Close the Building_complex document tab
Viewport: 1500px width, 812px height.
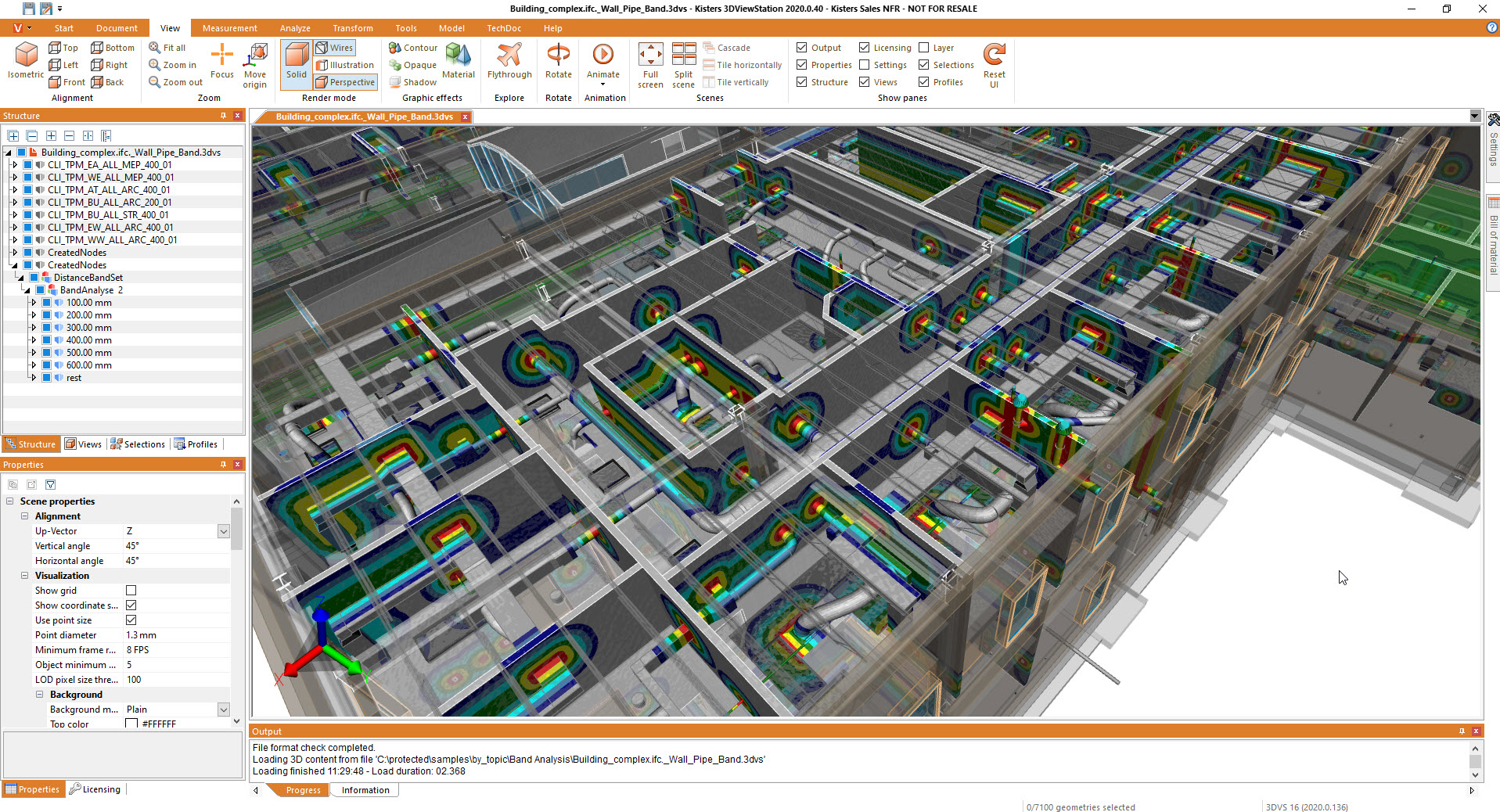(465, 117)
